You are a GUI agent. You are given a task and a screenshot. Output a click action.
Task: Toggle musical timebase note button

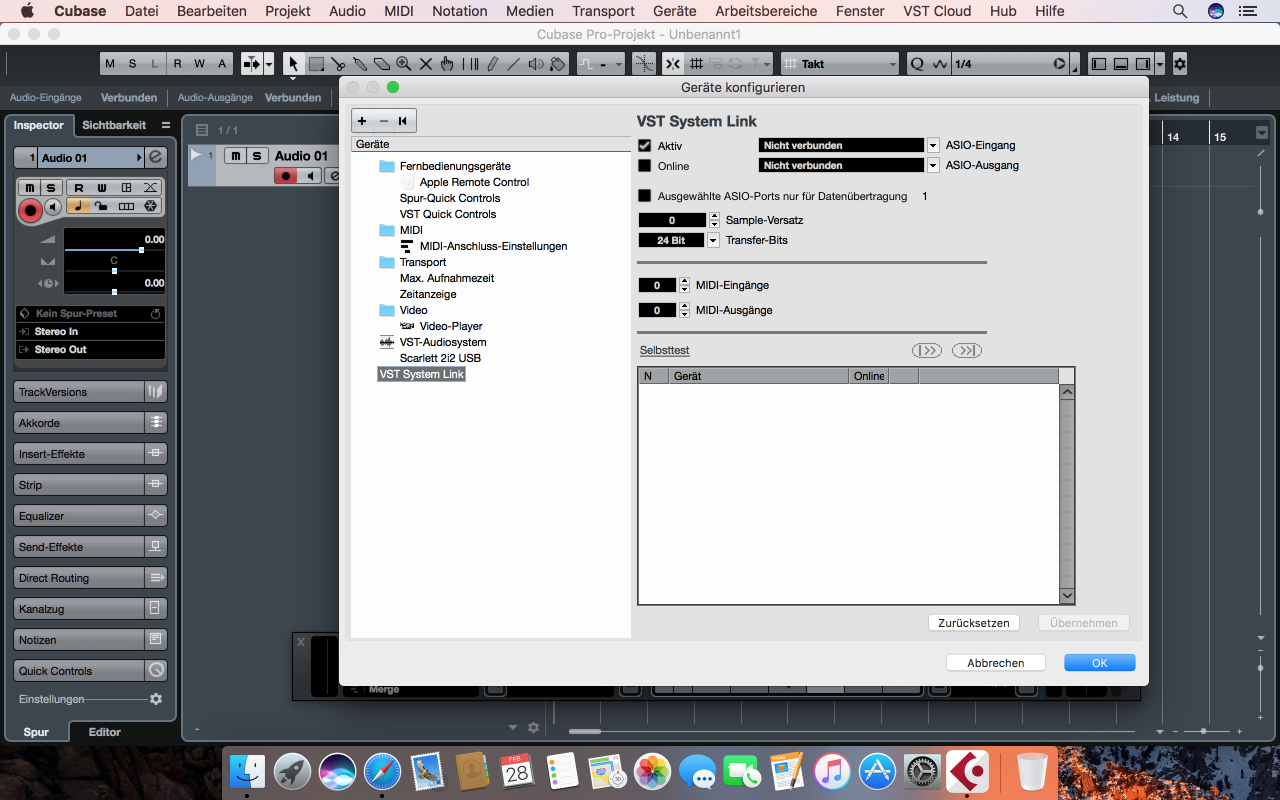(x=78, y=206)
